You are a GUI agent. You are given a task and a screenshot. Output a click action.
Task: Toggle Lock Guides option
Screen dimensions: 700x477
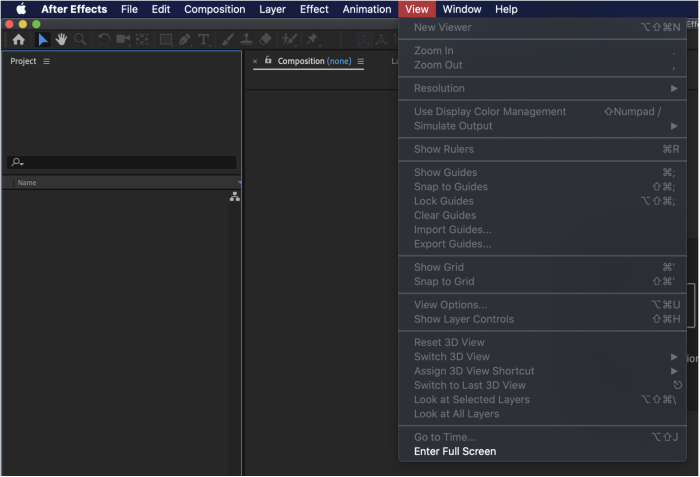pos(542,201)
